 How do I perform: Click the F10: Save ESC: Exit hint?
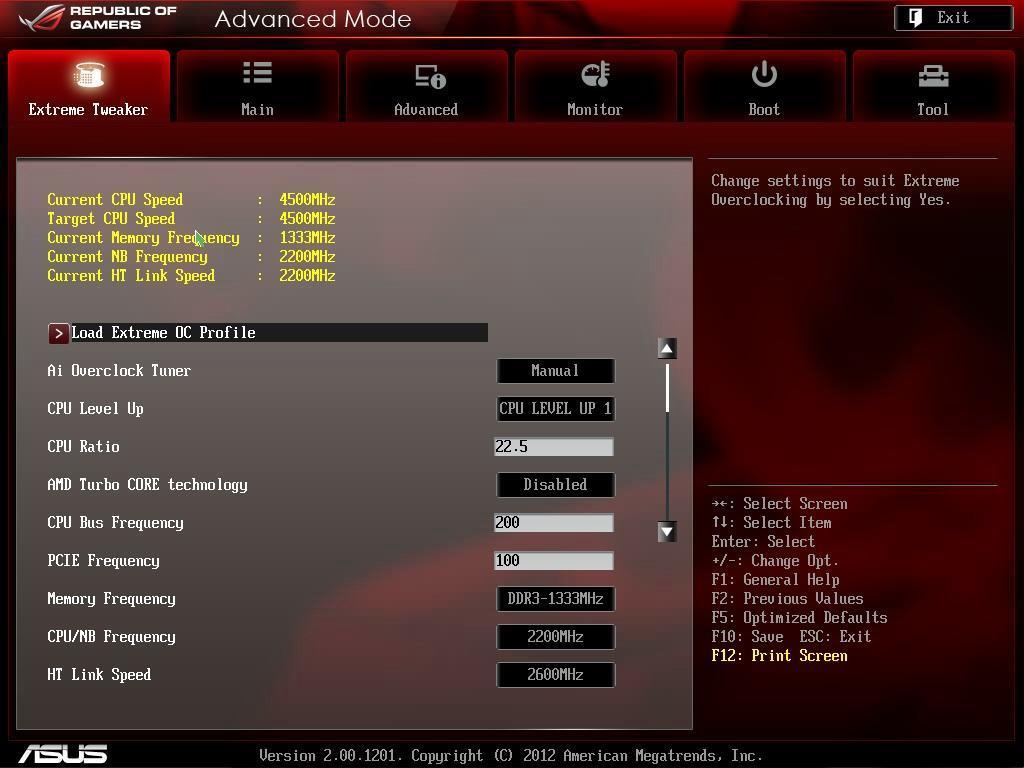[x=791, y=636]
